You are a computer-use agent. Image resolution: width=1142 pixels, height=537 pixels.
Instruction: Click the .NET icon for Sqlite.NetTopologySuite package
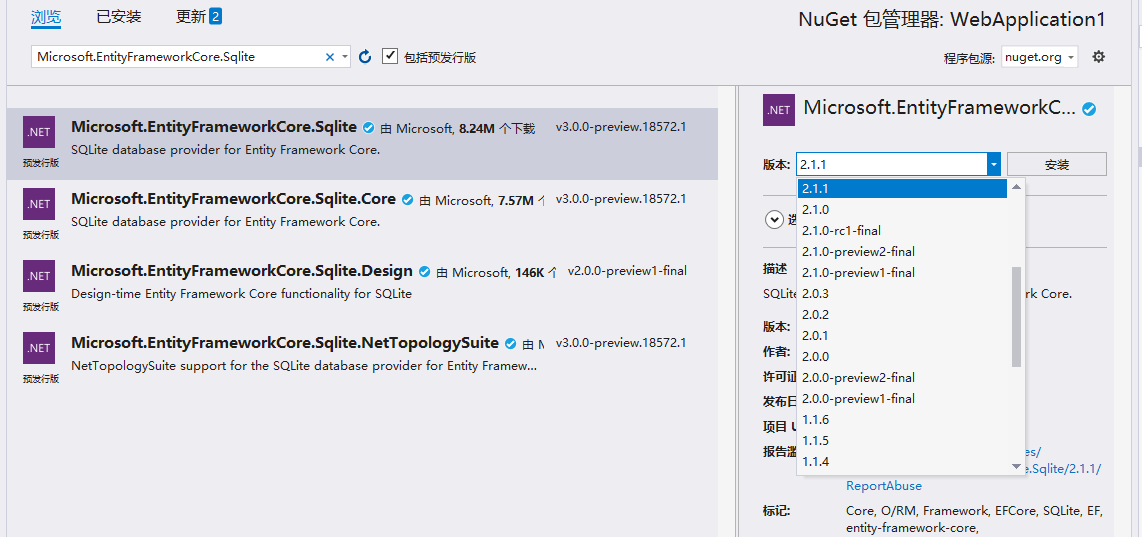[x=39, y=348]
